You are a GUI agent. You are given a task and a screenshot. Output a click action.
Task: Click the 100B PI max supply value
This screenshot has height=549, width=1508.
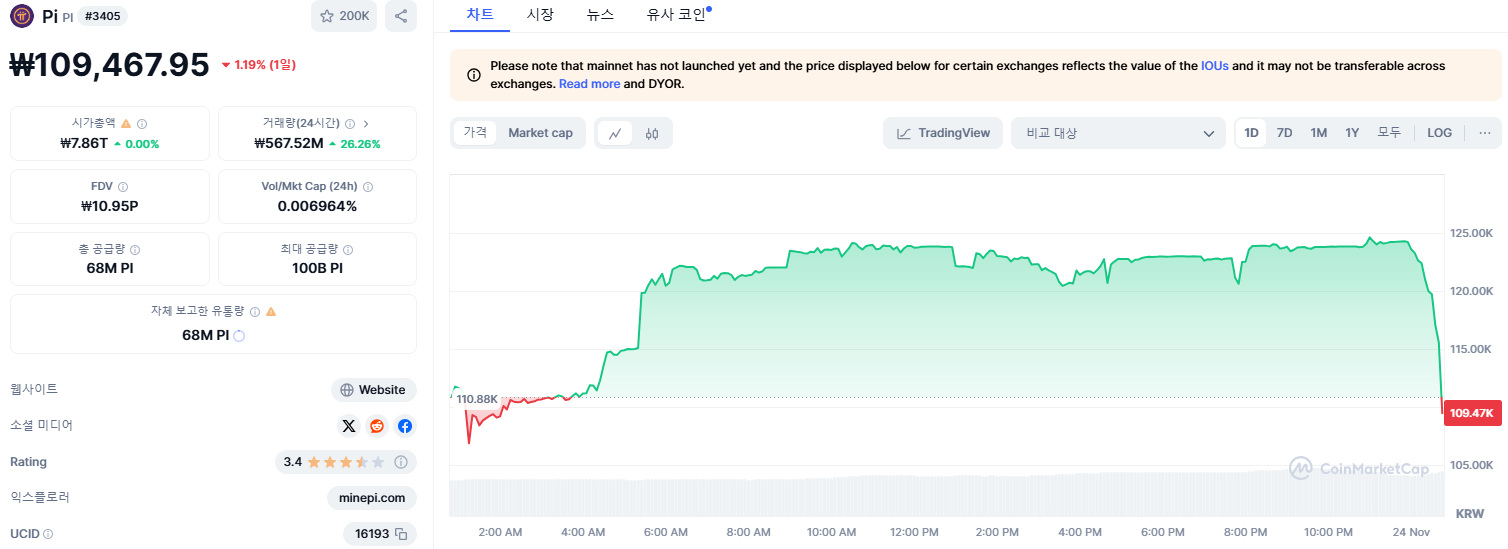click(317, 269)
